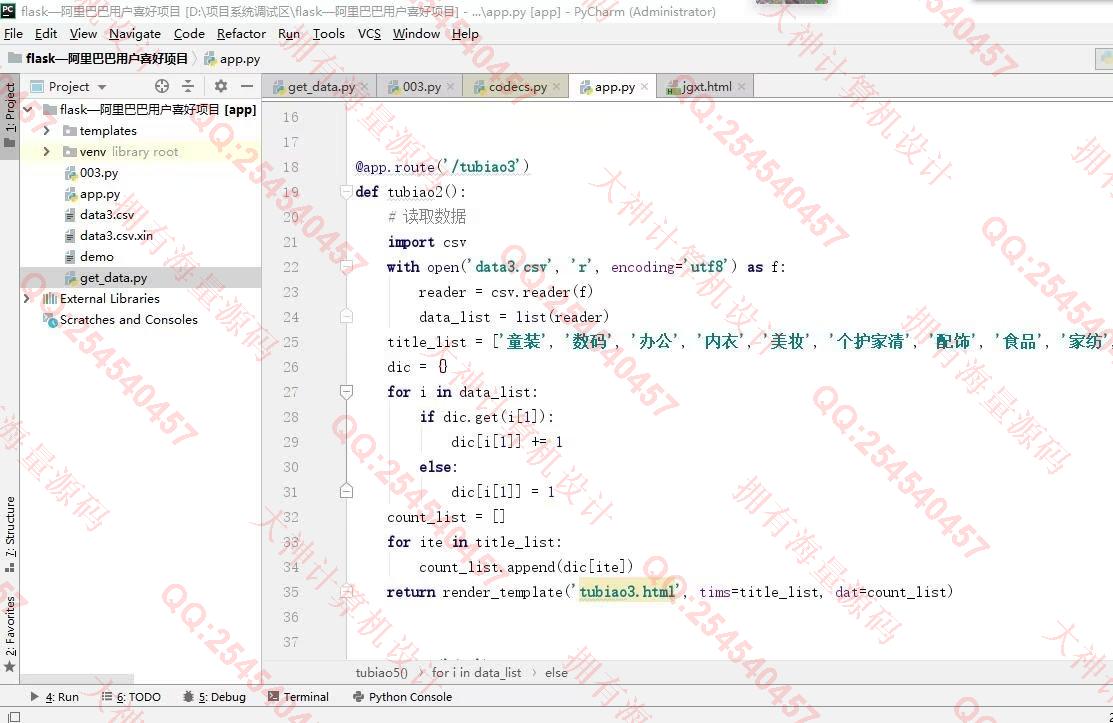Click tool windows quick-access icon in status bar

(x=13, y=717)
